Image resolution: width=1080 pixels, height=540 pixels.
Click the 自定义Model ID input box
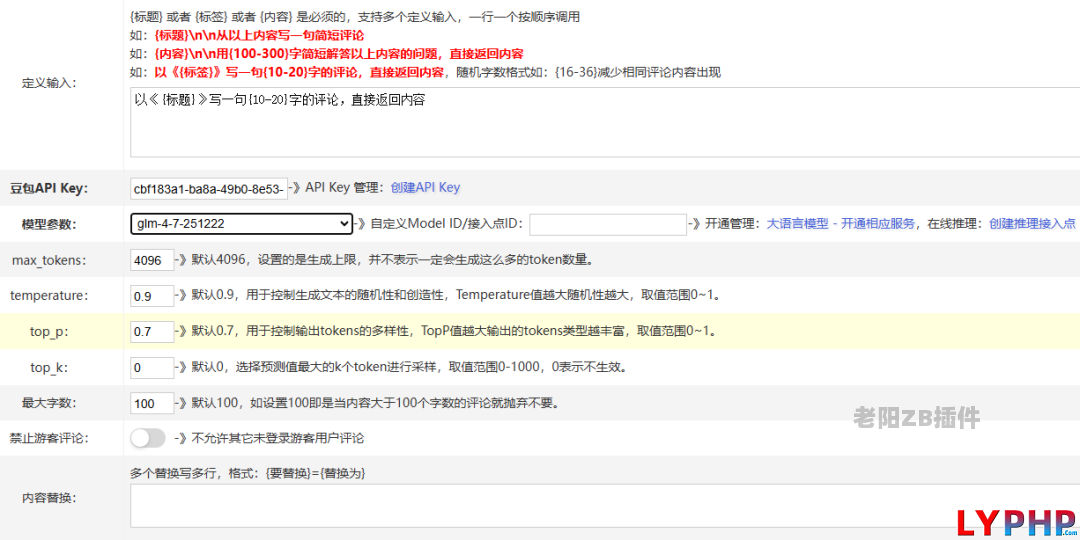tap(607, 224)
